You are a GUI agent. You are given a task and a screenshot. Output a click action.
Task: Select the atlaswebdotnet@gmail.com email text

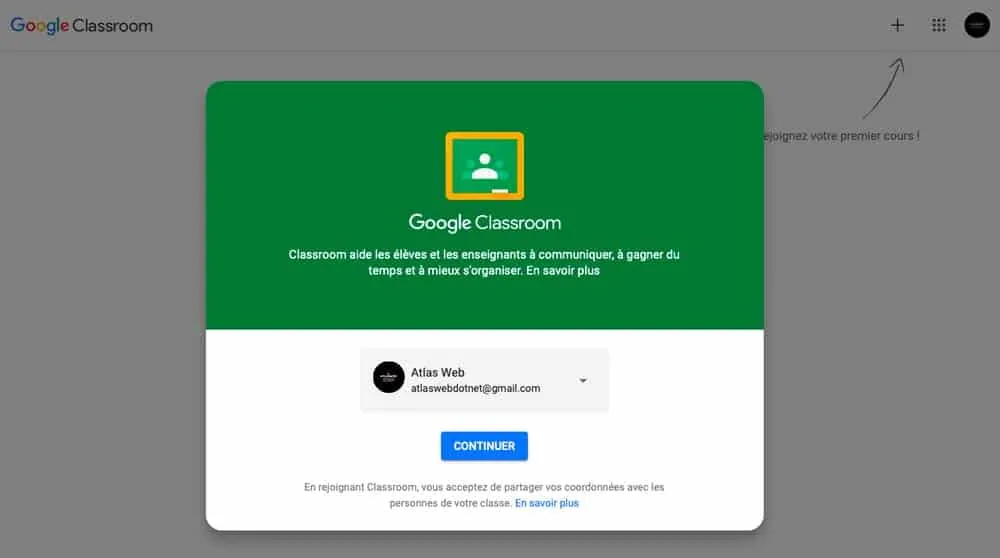pyautogui.click(x=475, y=388)
